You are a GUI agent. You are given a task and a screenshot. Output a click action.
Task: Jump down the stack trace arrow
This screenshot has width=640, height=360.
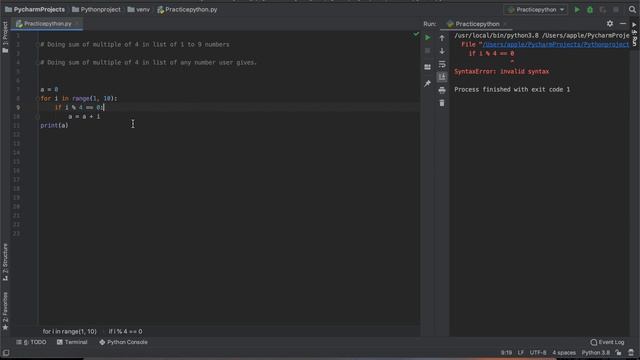tap(442, 51)
